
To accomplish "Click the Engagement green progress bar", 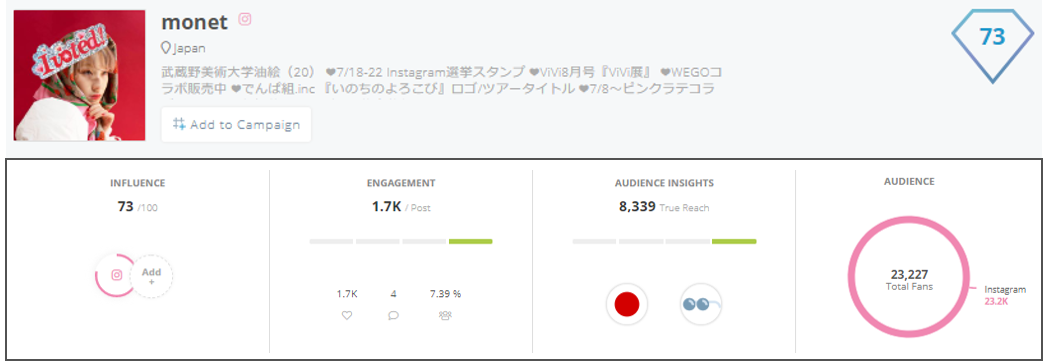I will [470, 241].
